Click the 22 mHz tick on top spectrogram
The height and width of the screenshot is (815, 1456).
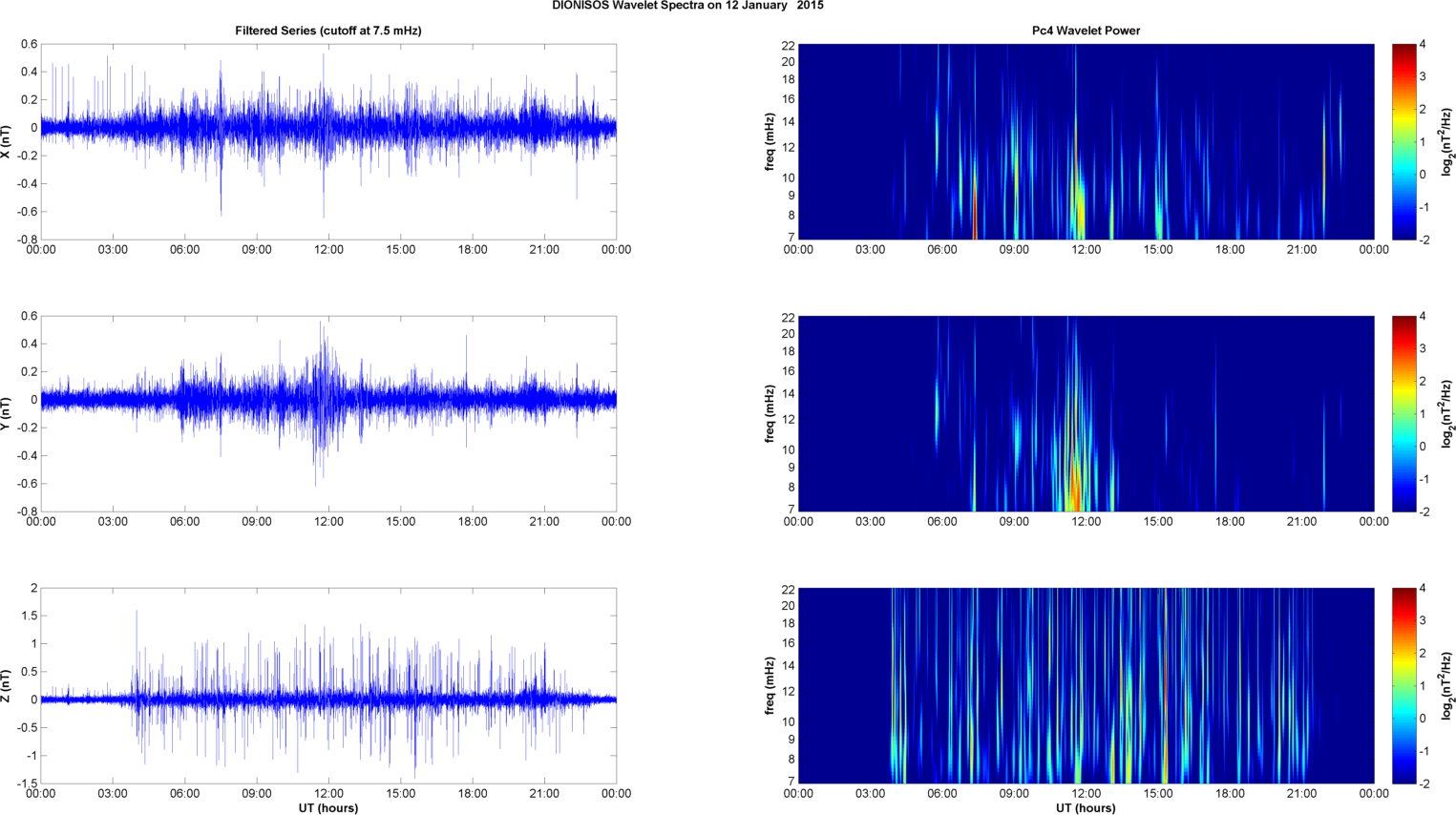point(788,45)
